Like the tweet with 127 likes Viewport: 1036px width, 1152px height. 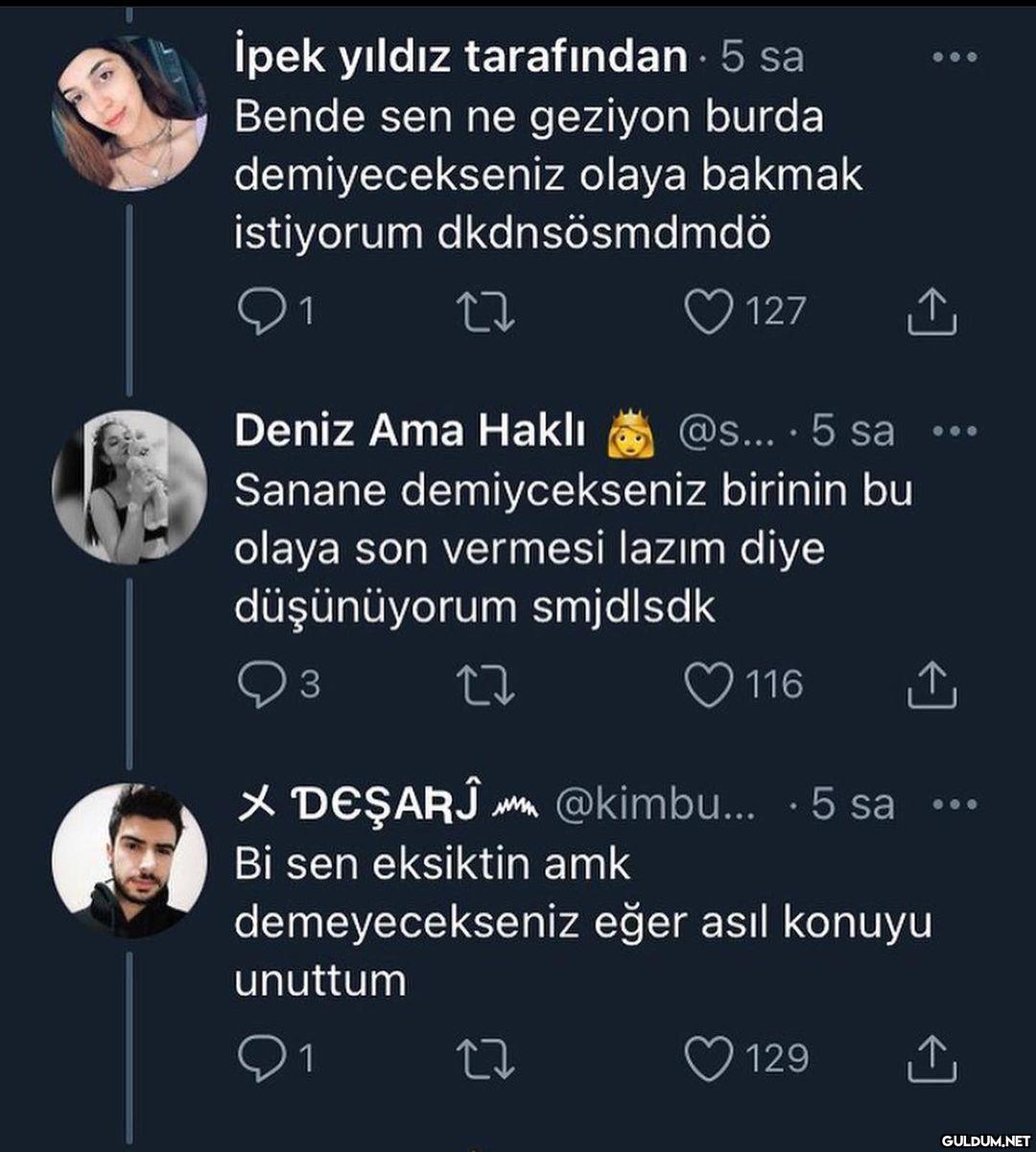point(709,313)
